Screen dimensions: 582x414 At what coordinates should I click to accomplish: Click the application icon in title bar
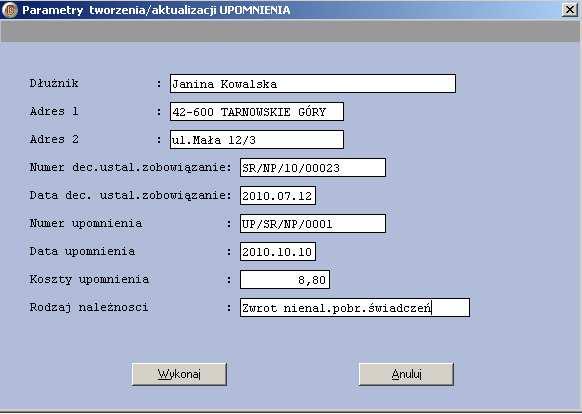point(10,10)
